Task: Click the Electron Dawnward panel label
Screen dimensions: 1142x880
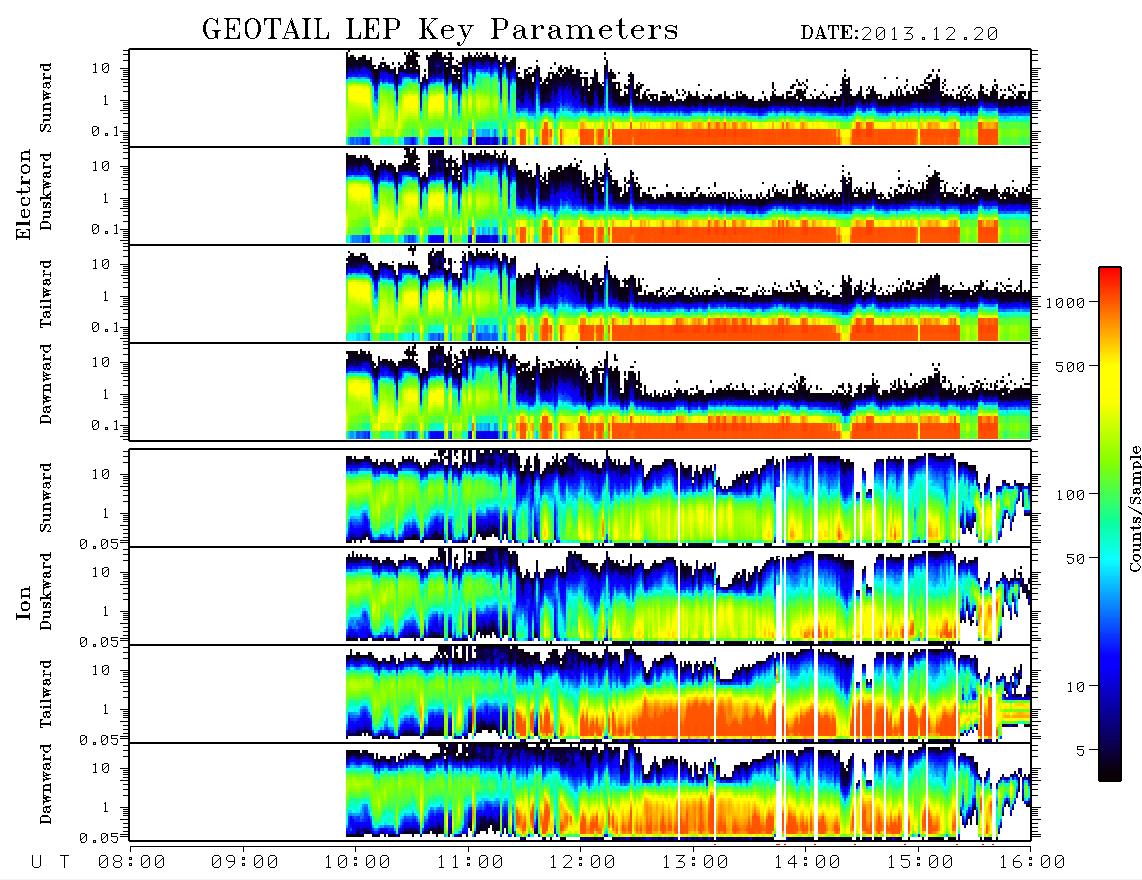Action: coord(46,384)
